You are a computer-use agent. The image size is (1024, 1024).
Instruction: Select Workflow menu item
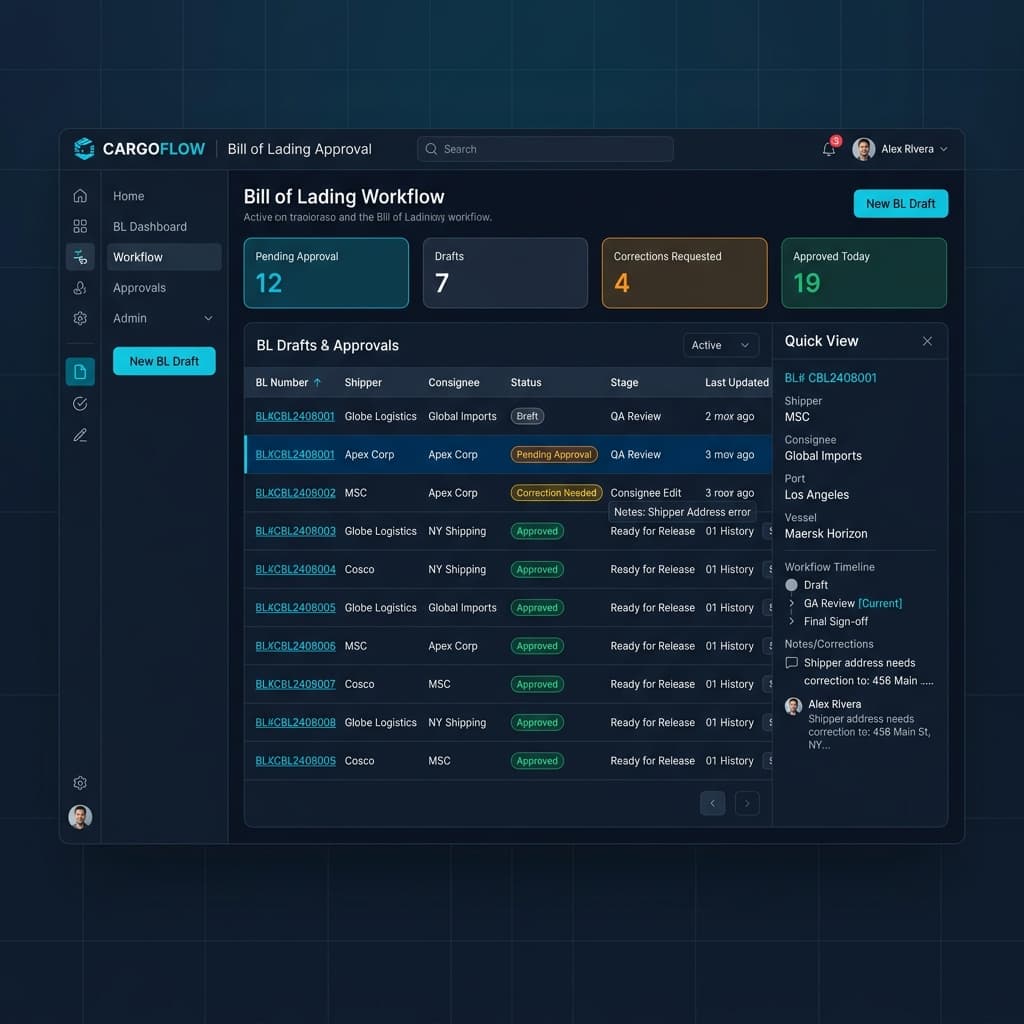[x=164, y=257]
